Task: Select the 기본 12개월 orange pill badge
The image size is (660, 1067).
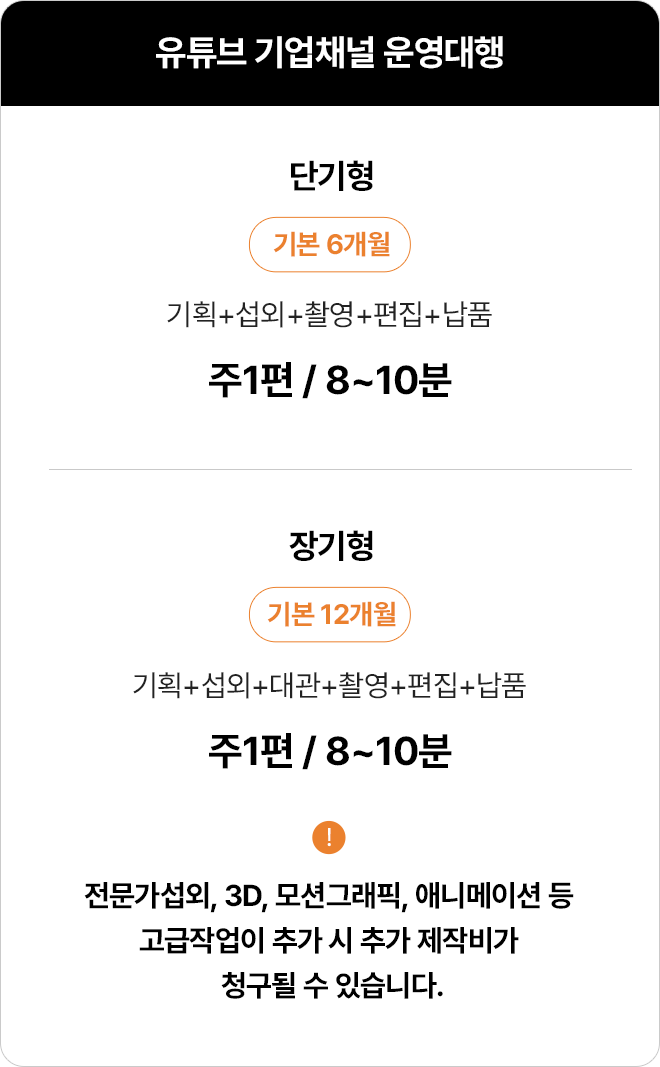Action: (330, 614)
